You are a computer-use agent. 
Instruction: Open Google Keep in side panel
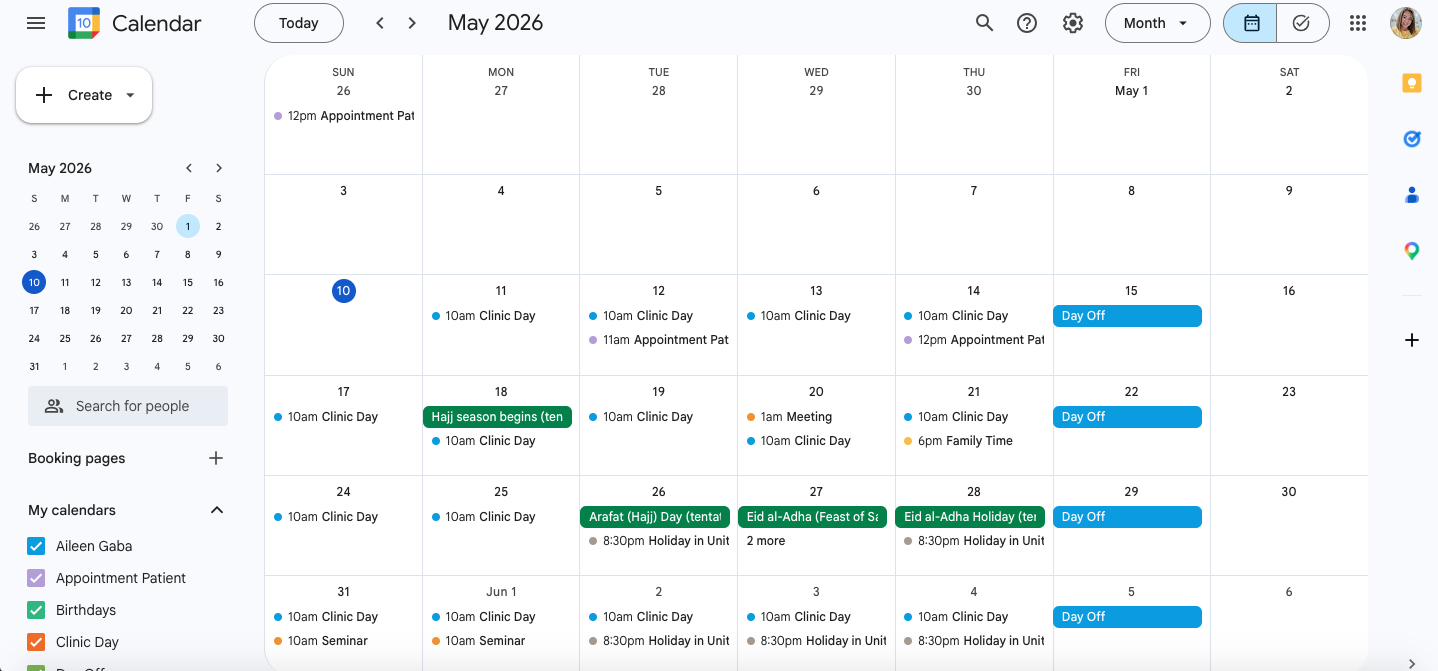(1412, 83)
